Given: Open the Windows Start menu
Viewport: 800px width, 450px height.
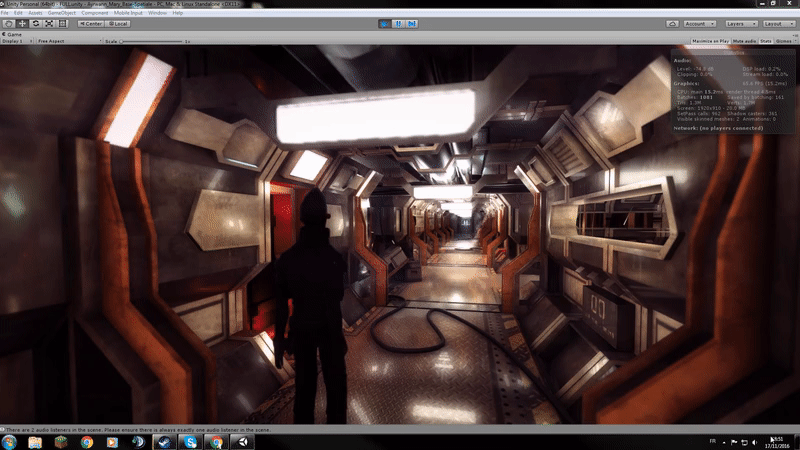Looking at the screenshot, I should 9,442.
